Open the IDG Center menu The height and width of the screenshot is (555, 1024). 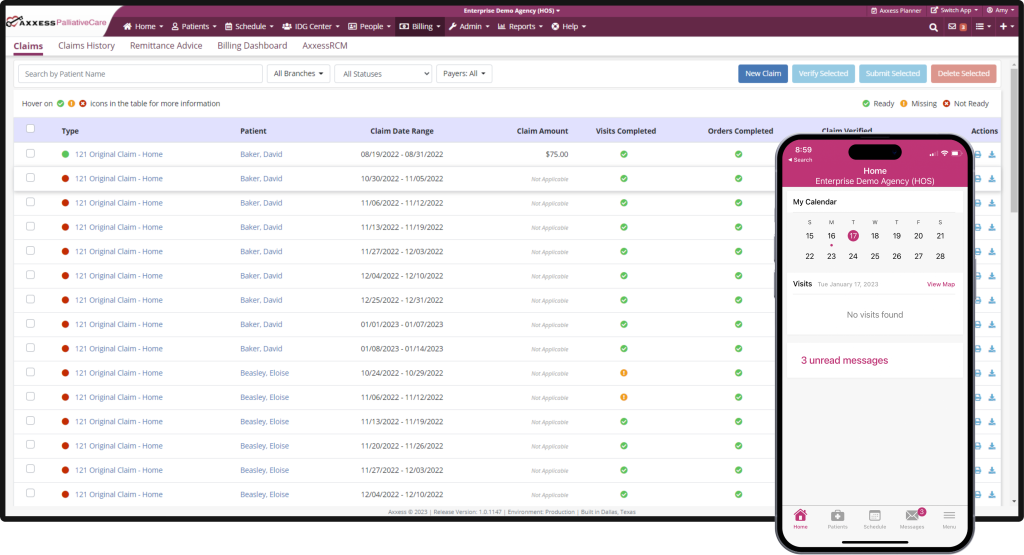[x=311, y=27]
